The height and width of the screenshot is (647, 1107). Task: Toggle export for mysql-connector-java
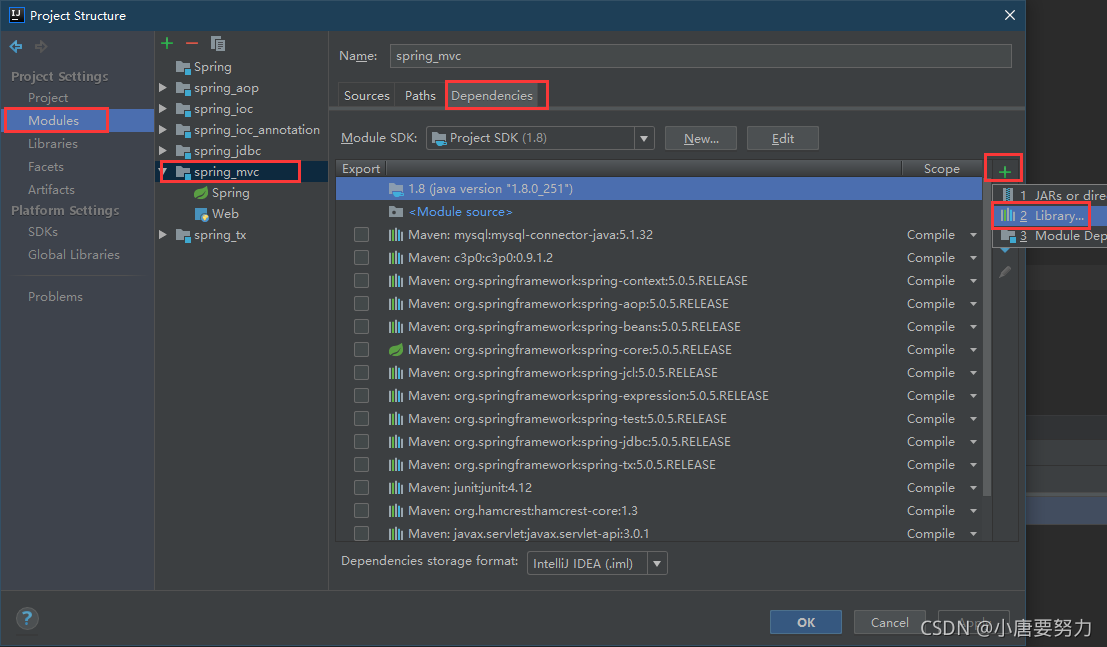361,235
